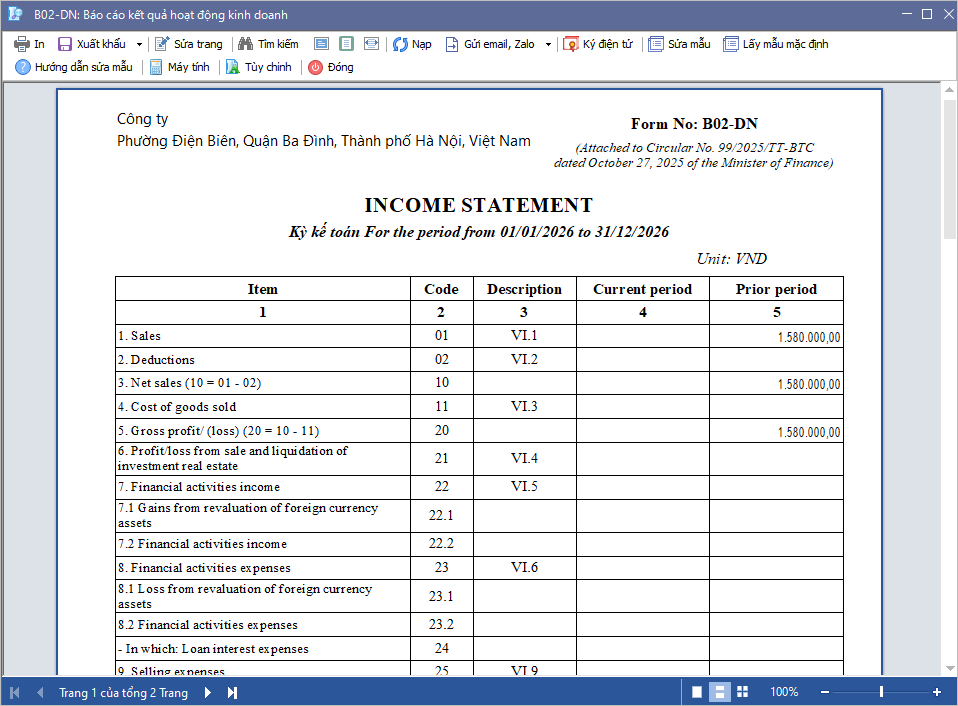Click Xuất khẩu export button

pos(92,44)
